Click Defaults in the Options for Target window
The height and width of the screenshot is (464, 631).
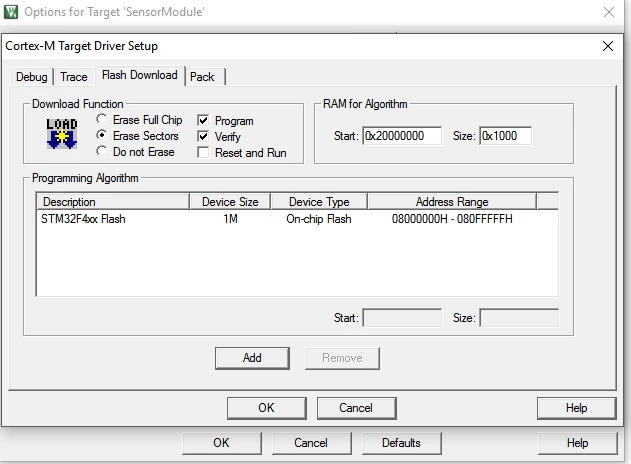pyautogui.click(x=402, y=443)
